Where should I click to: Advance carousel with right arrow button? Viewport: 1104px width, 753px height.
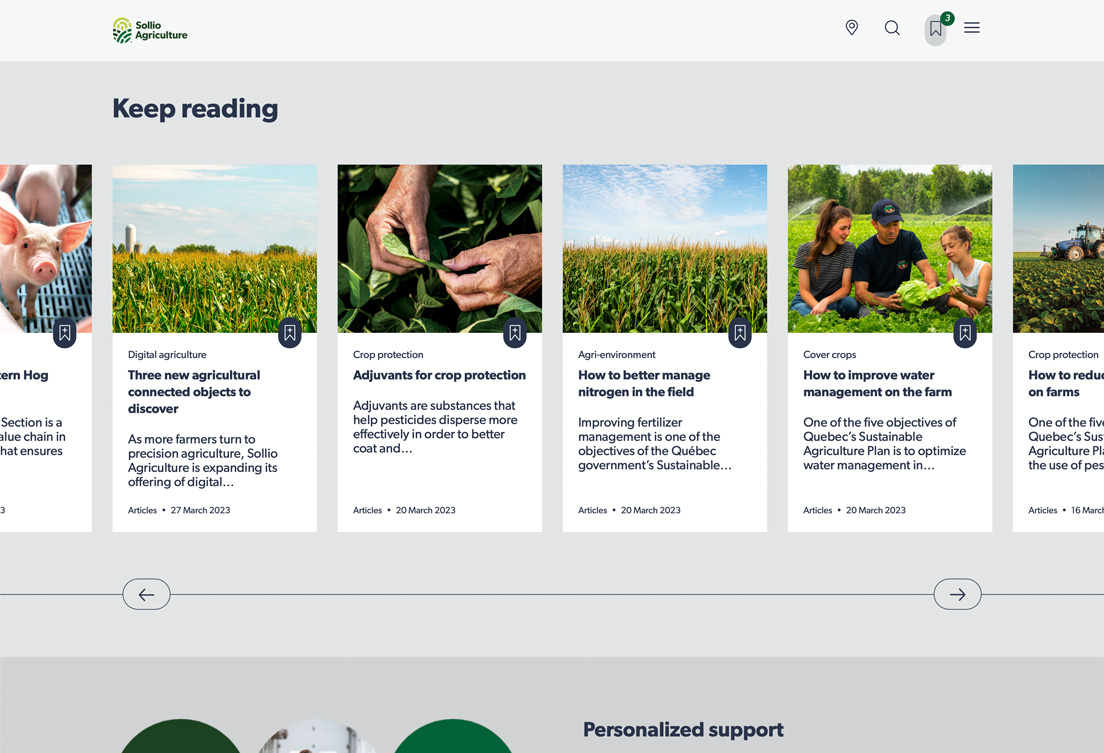957,594
